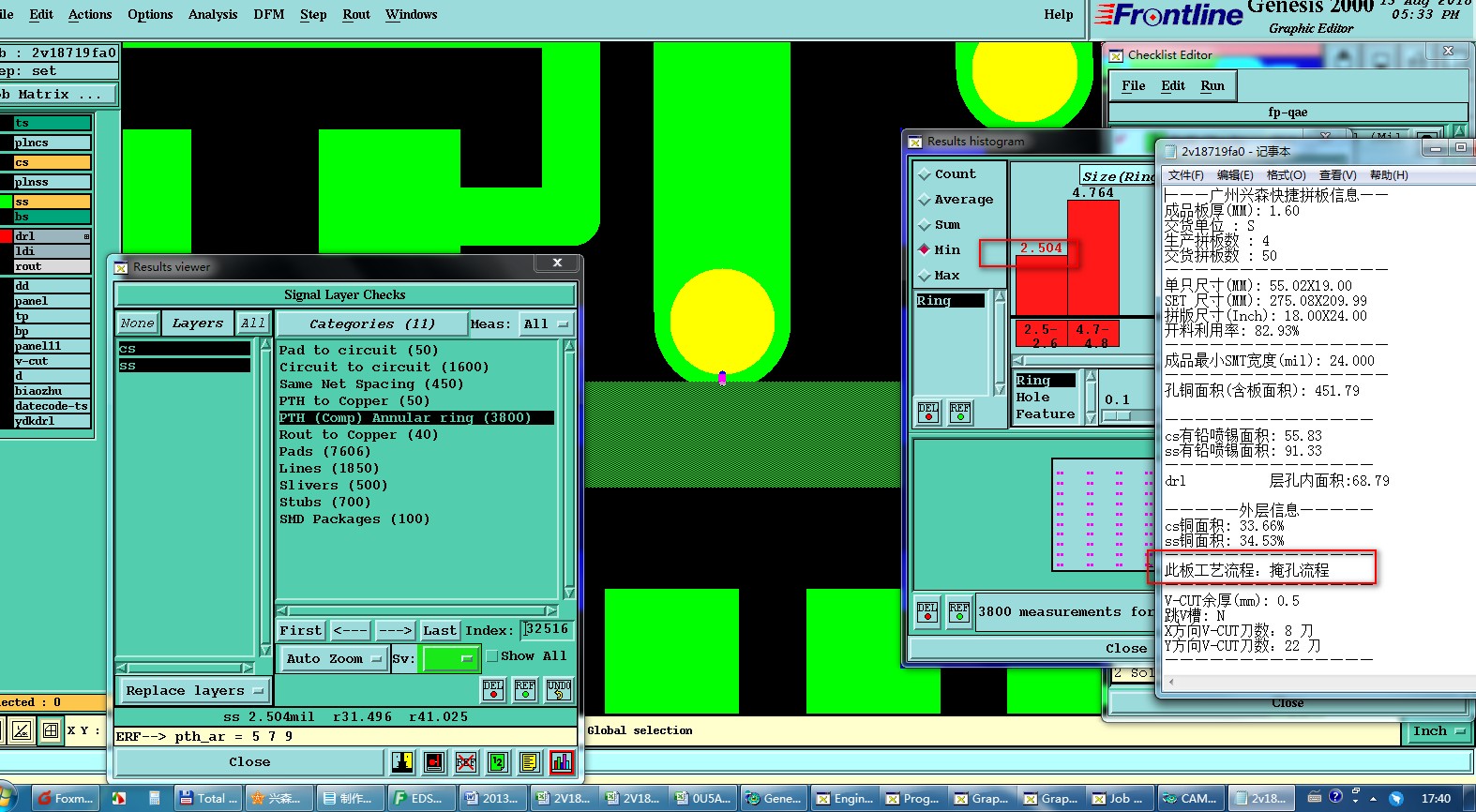The width and height of the screenshot is (1476, 812).
Task: Click the Windows Start button
Action: coord(8,798)
